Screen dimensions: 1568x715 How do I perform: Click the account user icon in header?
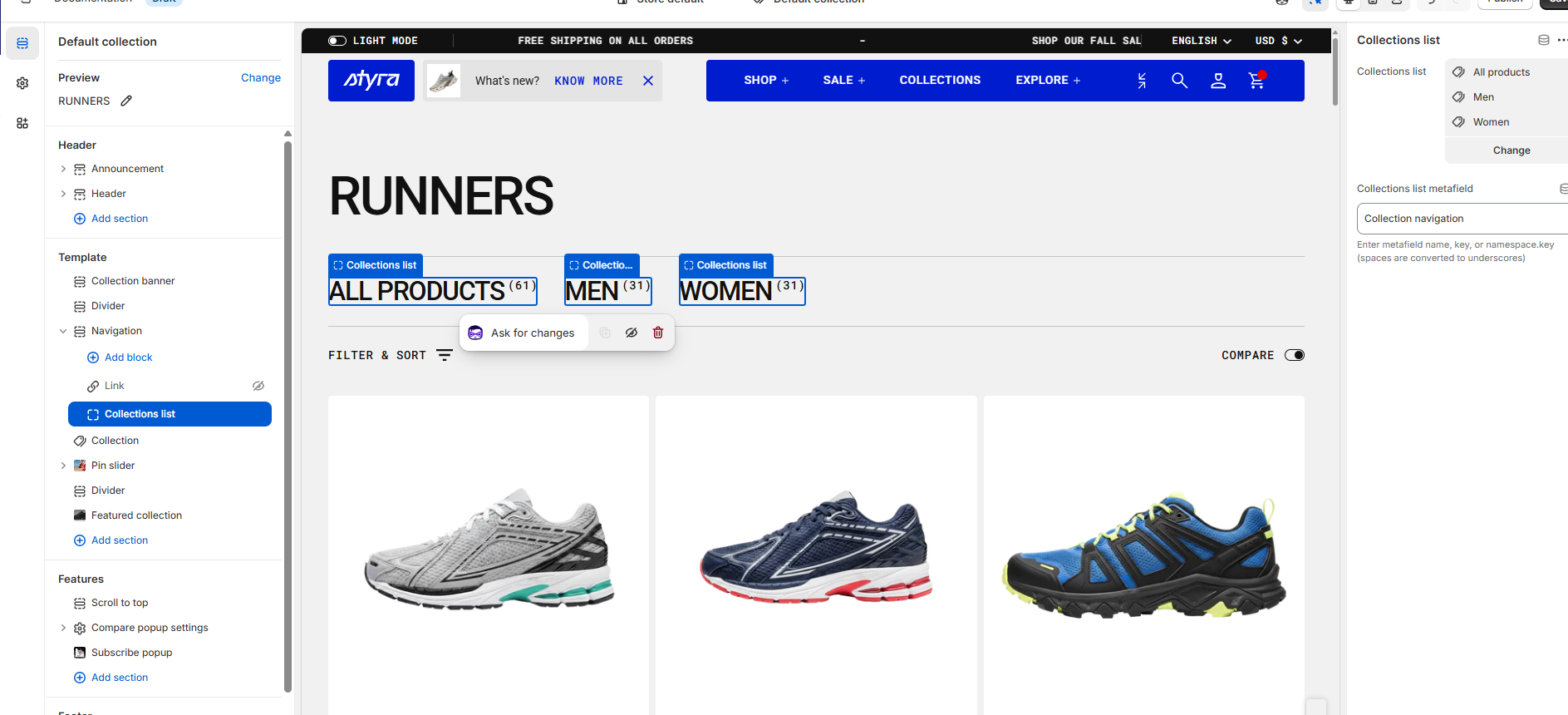[1218, 81]
